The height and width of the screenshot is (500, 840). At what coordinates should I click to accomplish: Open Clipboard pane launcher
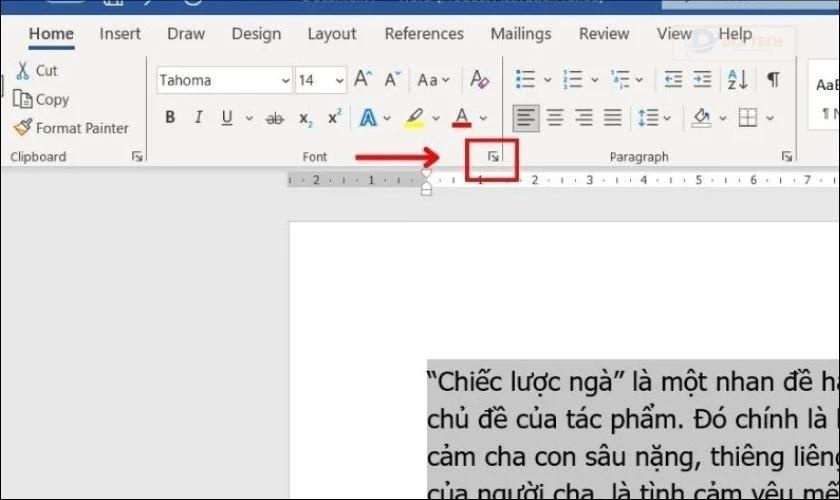pos(137,156)
